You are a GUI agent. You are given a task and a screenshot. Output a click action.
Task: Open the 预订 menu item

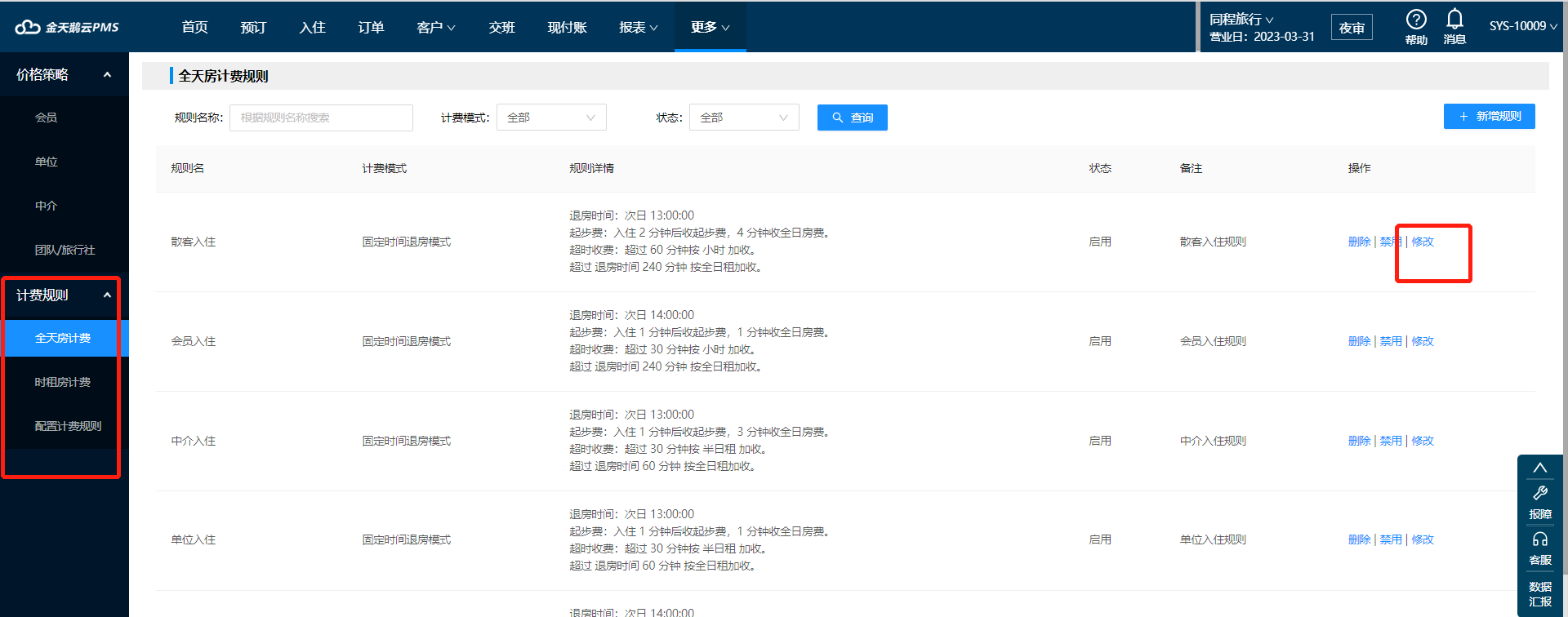253,27
